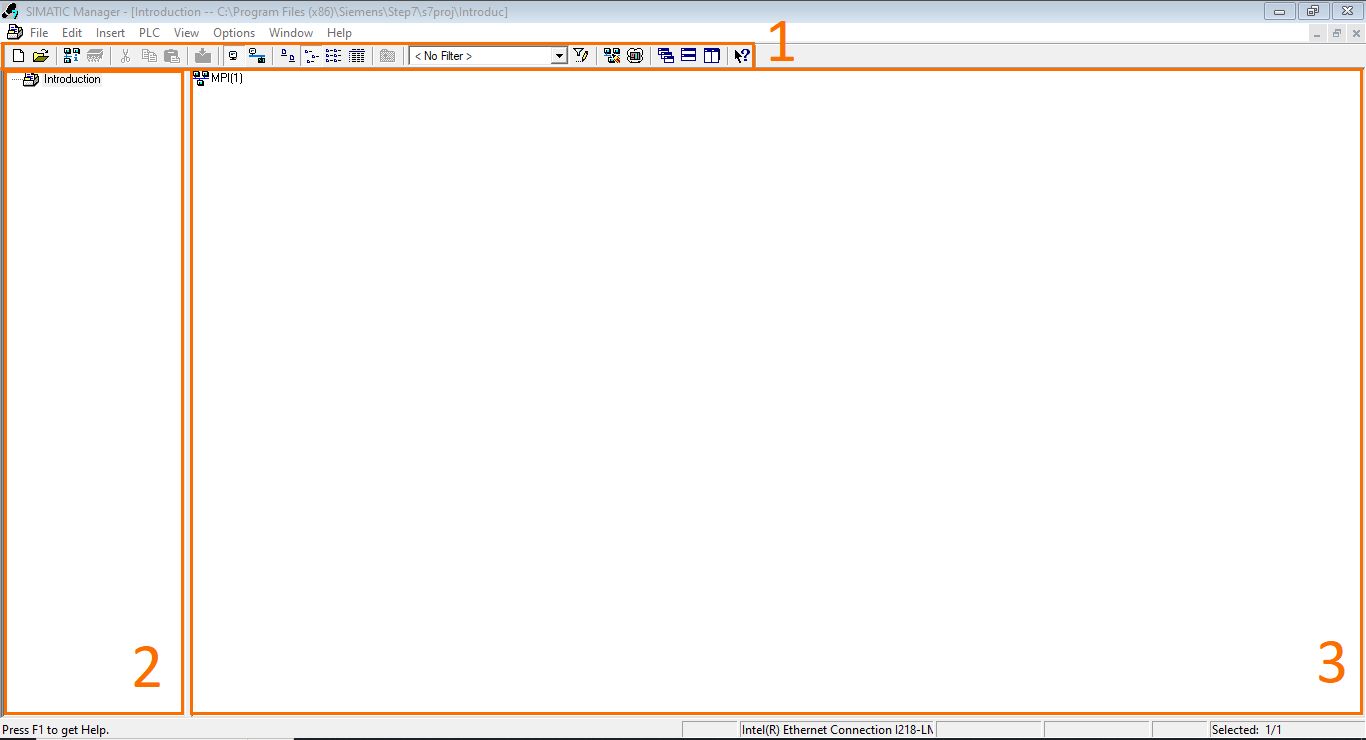Viewport: 1366px width, 740px height.
Task: Tile the project windows horizontally
Action: click(688, 55)
